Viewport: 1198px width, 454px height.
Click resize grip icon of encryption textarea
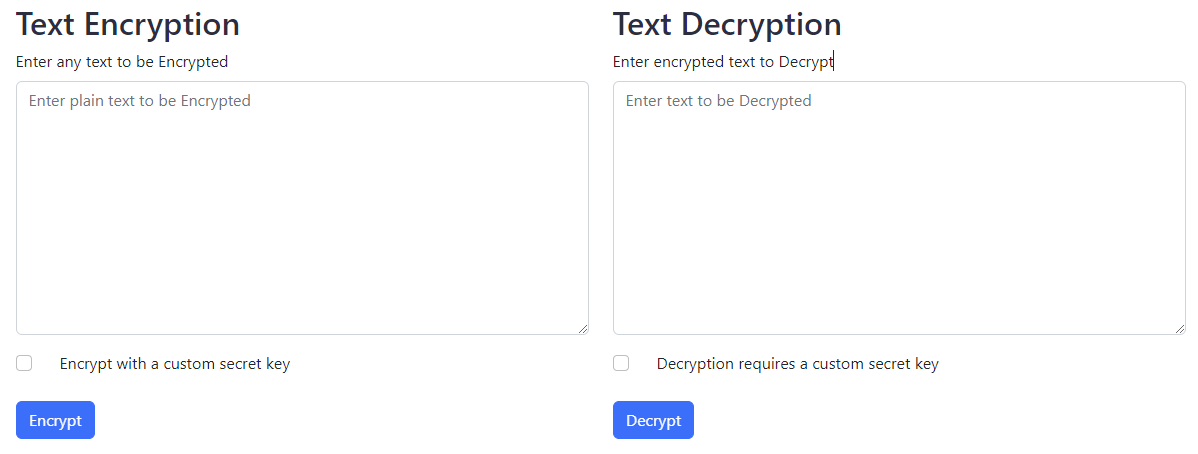coord(583,329)
